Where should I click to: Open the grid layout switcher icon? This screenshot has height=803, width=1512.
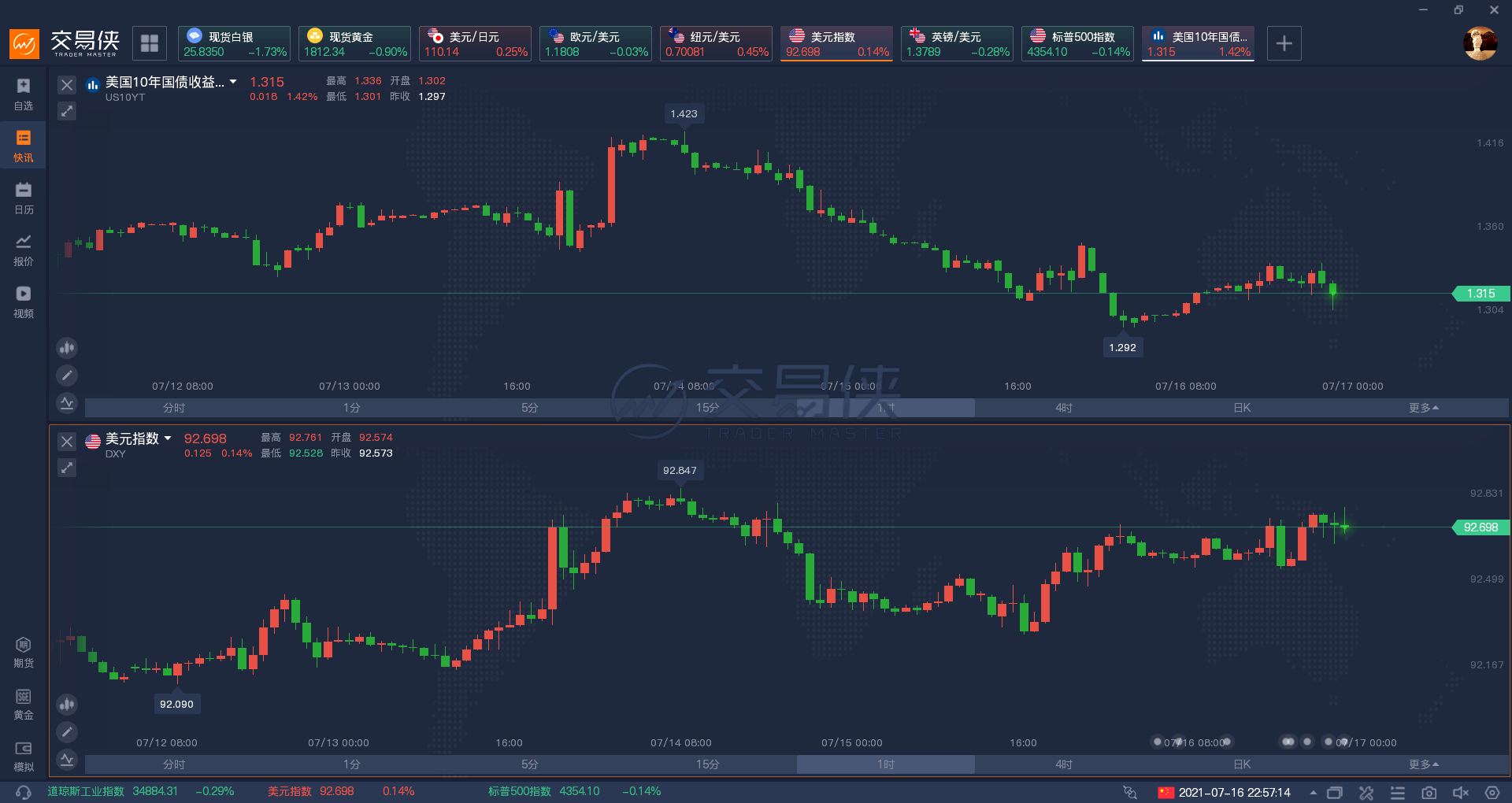tap(150, 43)
